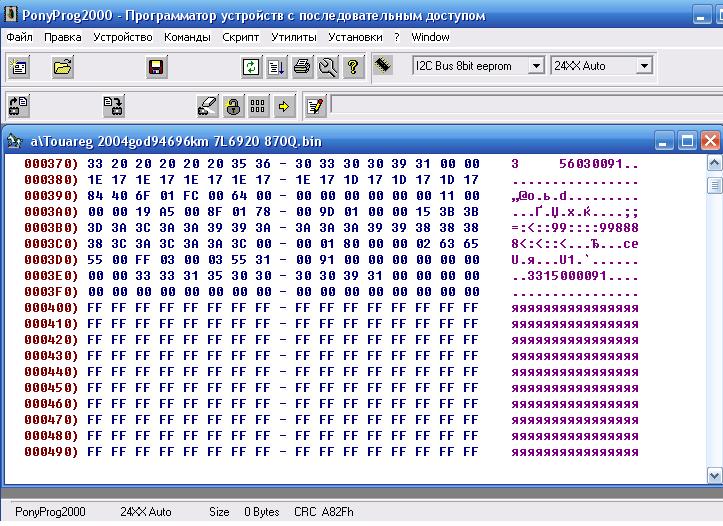The image size is (723, 526).
Task: Open the Правка menu
Action: (x=63, y=37)
